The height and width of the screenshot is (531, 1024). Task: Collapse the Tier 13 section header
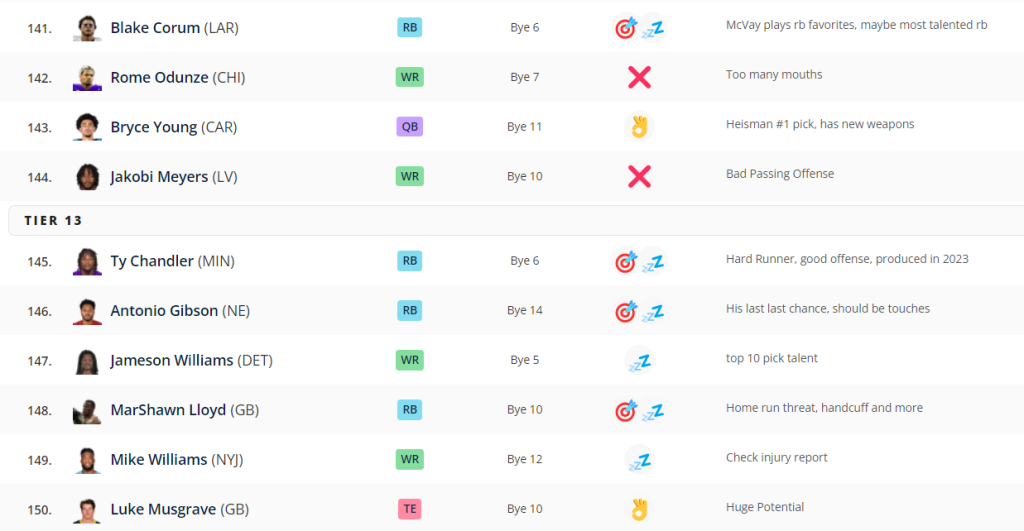(x=54, y=220)
